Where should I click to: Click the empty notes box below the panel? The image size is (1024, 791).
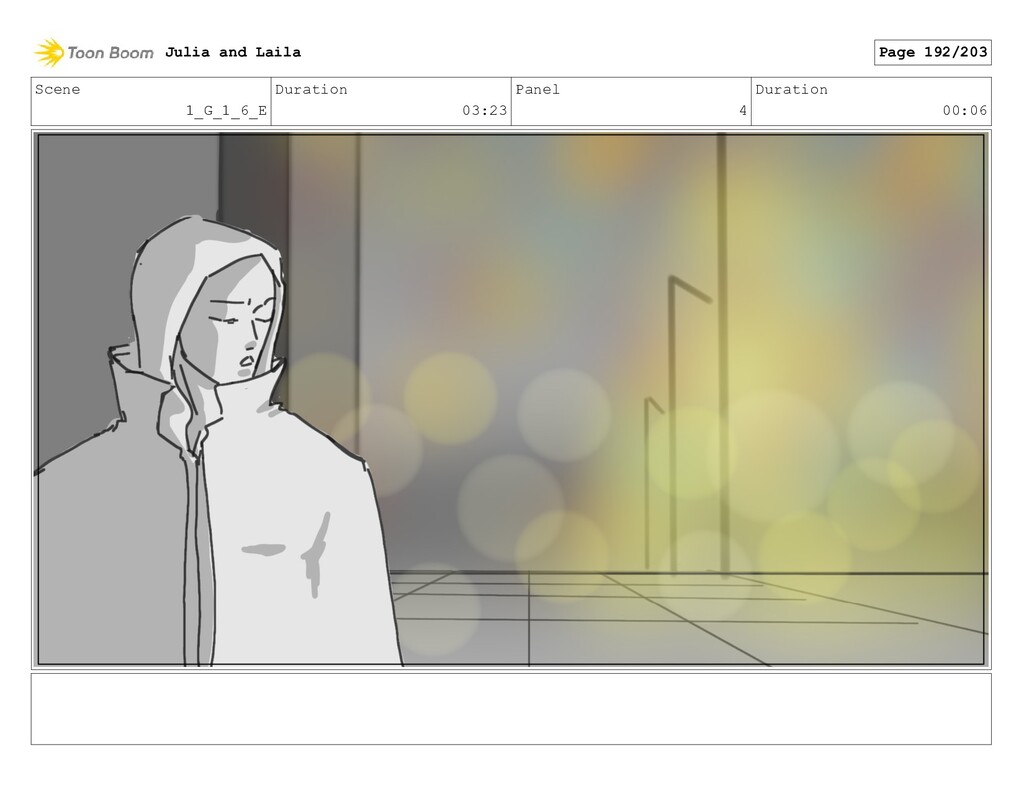[x=511, y=709]
